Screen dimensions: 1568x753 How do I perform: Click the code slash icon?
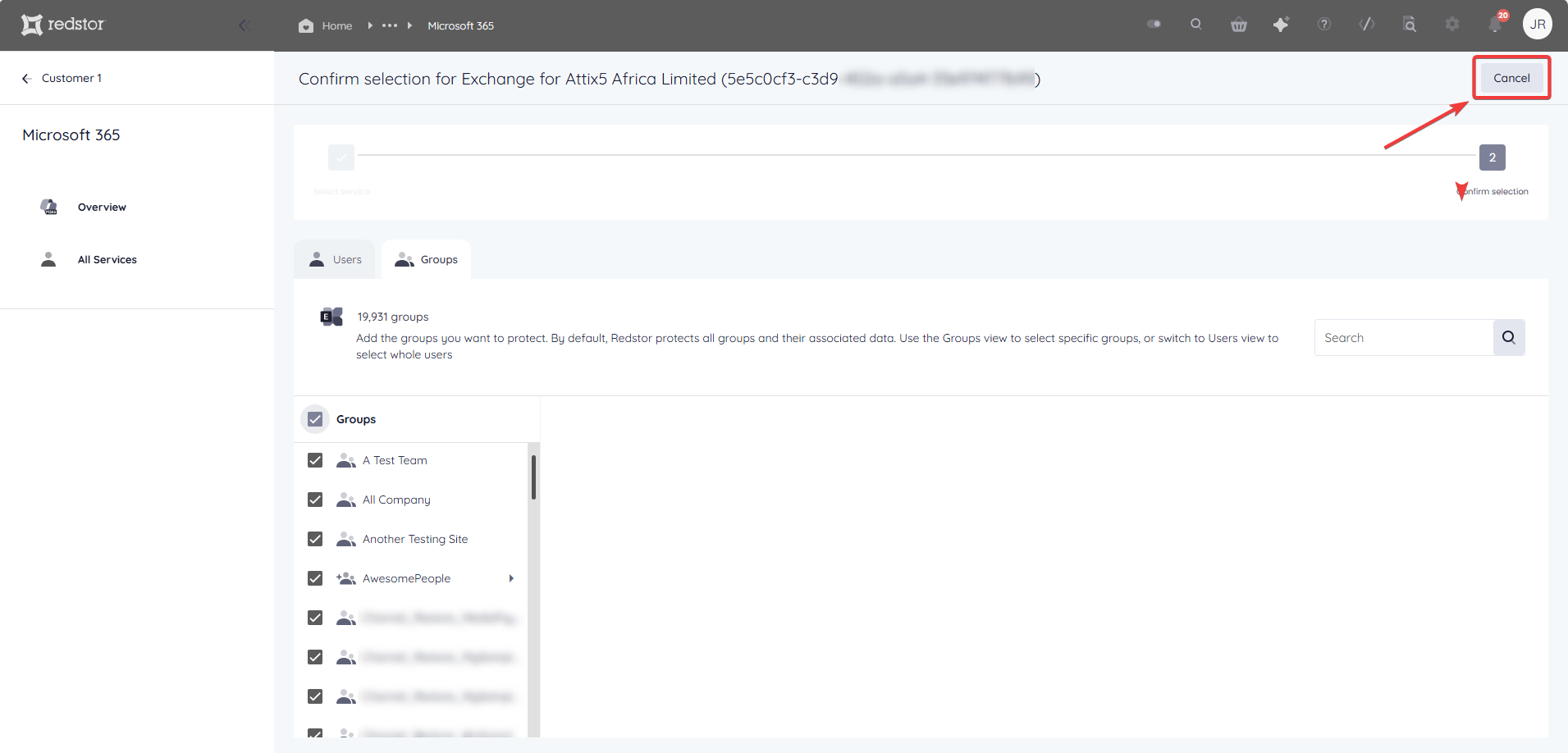coord(1367,24)
